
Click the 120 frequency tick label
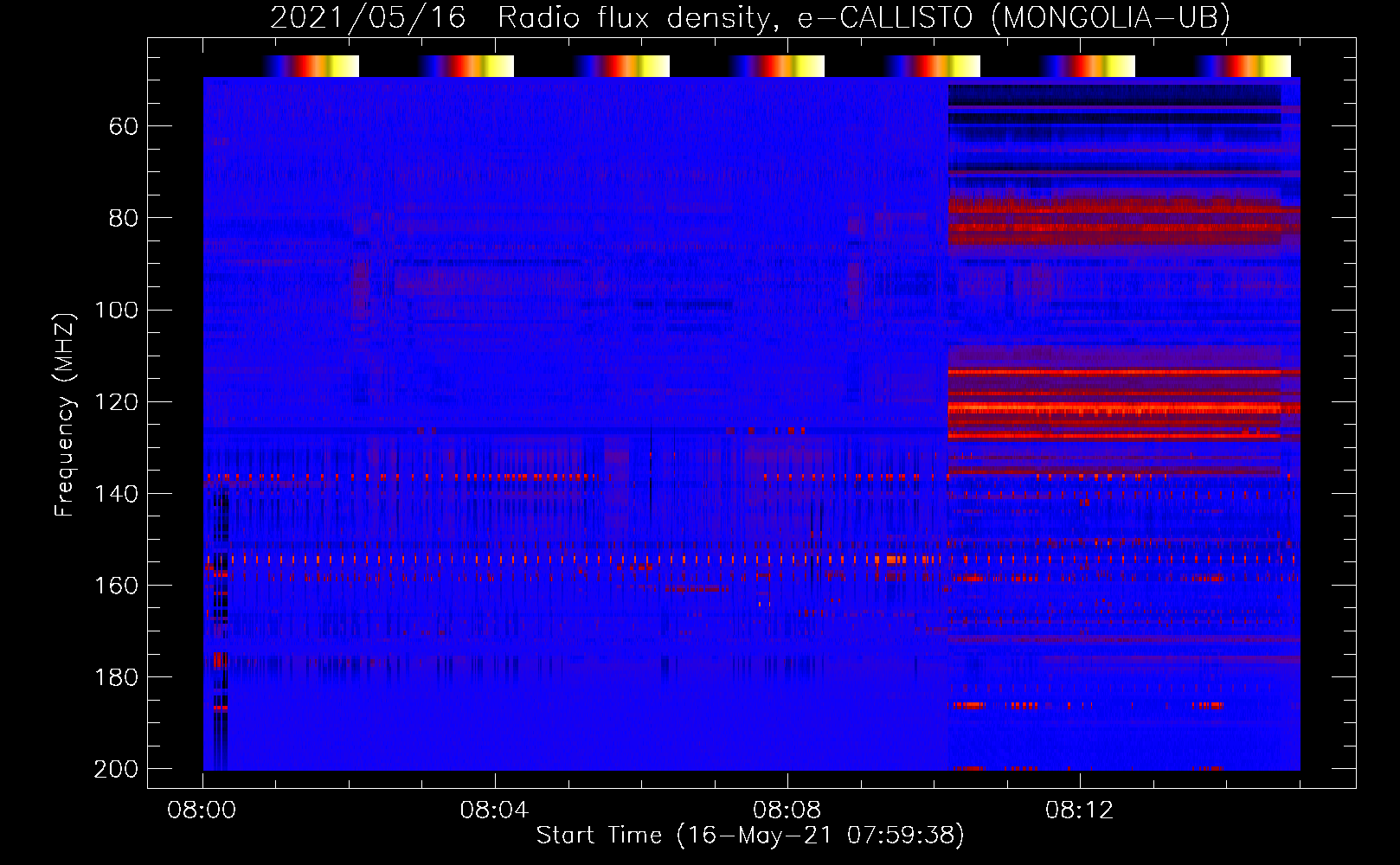point(117,401)
